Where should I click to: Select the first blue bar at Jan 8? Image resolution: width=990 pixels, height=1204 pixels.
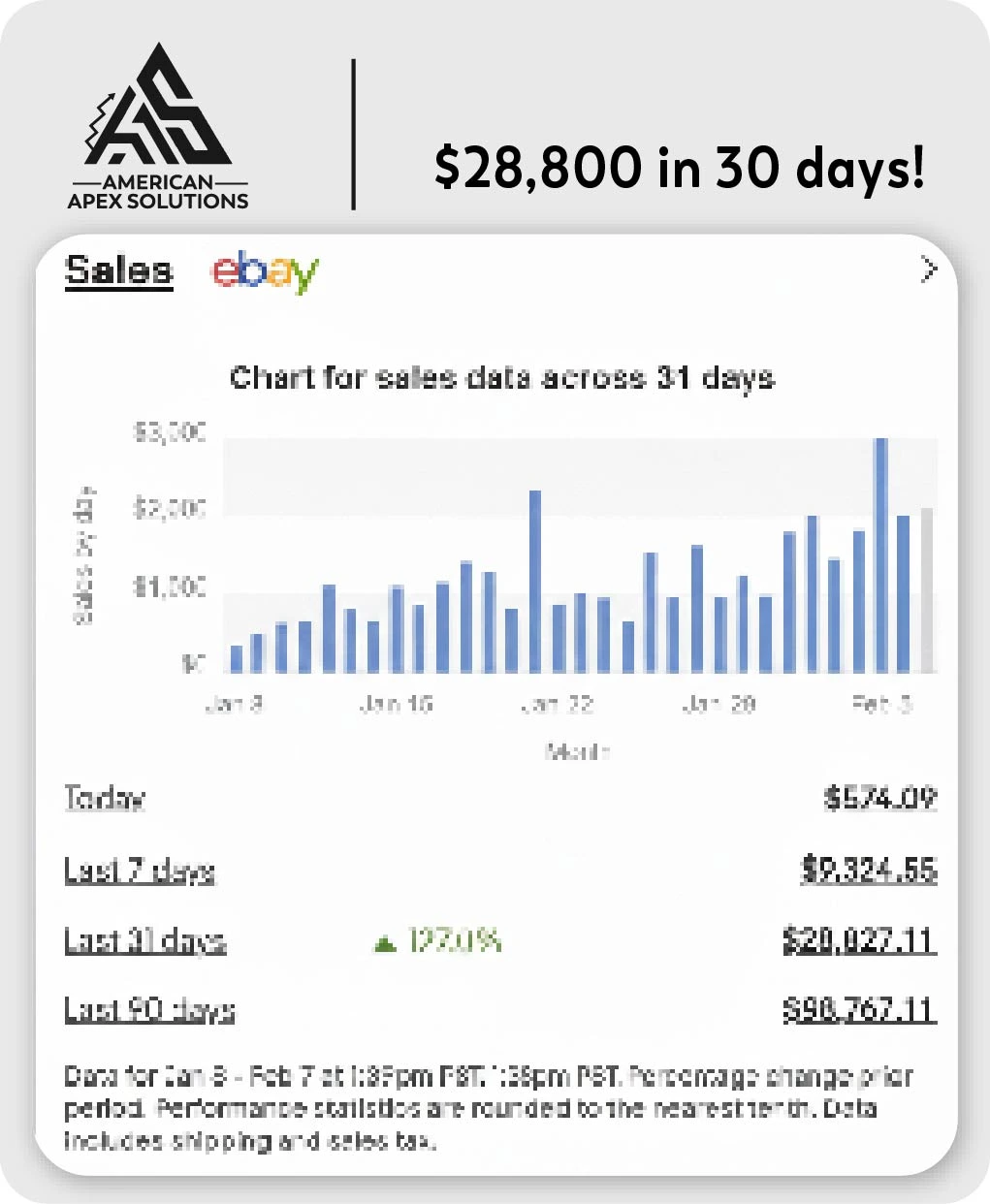pos(236,658)
